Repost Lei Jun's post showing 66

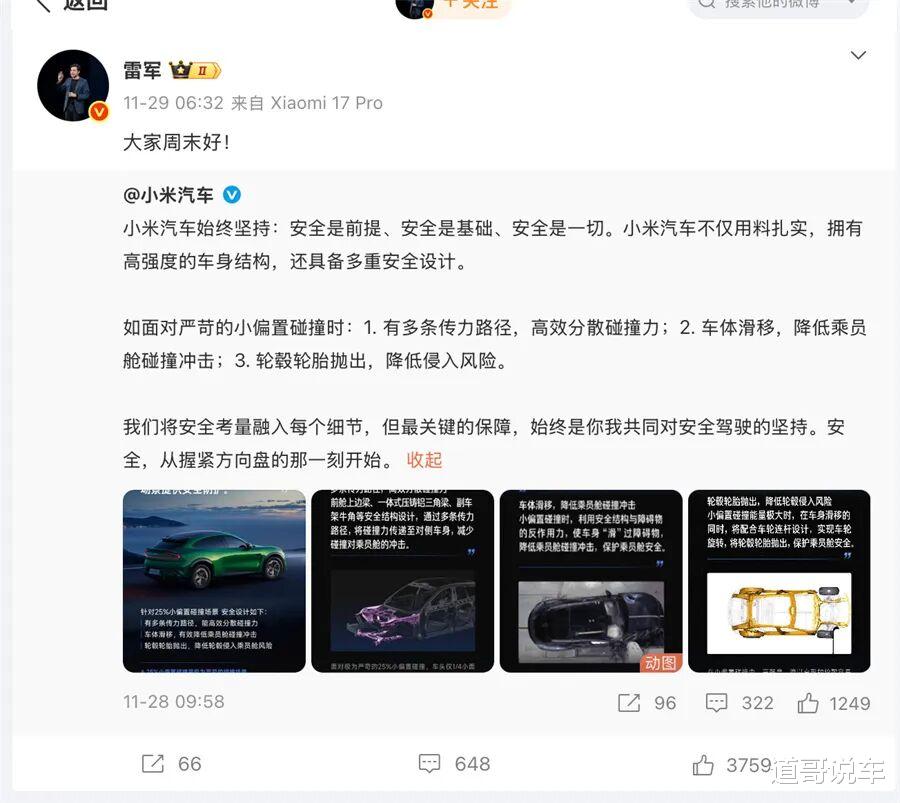(171, 763)
